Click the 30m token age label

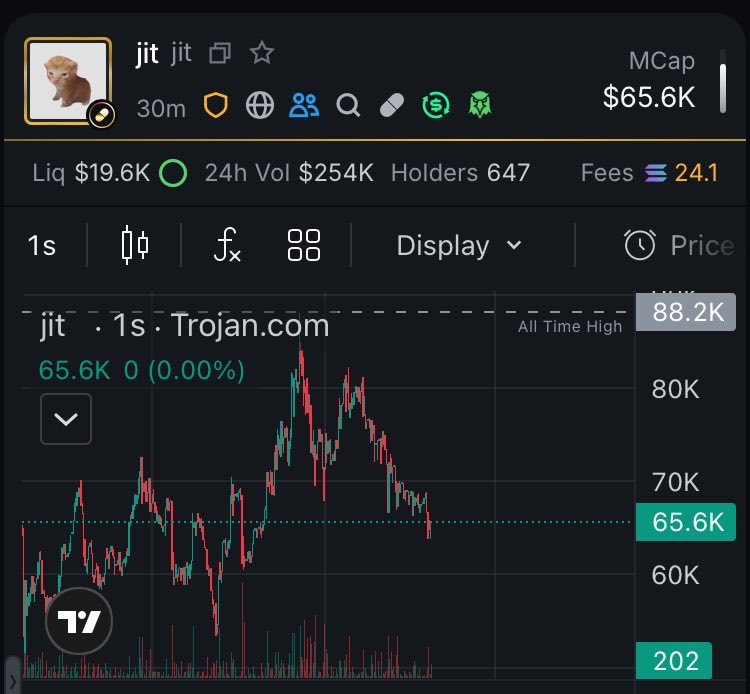161,108
